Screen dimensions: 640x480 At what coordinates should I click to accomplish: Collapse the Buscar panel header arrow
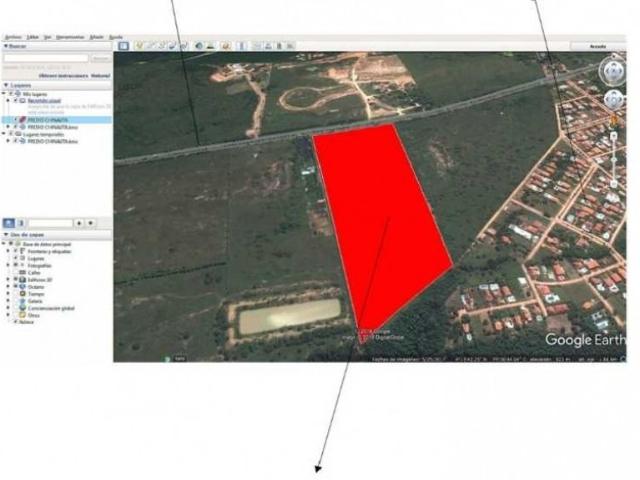(6, 46)
